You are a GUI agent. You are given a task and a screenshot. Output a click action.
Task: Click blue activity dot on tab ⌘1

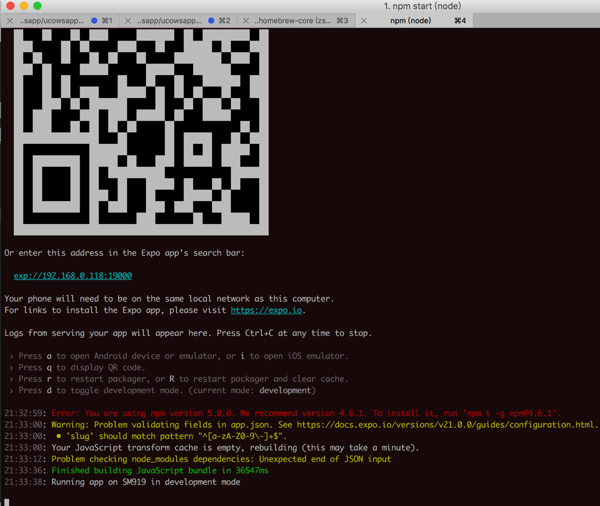click(x=94, y=21)
